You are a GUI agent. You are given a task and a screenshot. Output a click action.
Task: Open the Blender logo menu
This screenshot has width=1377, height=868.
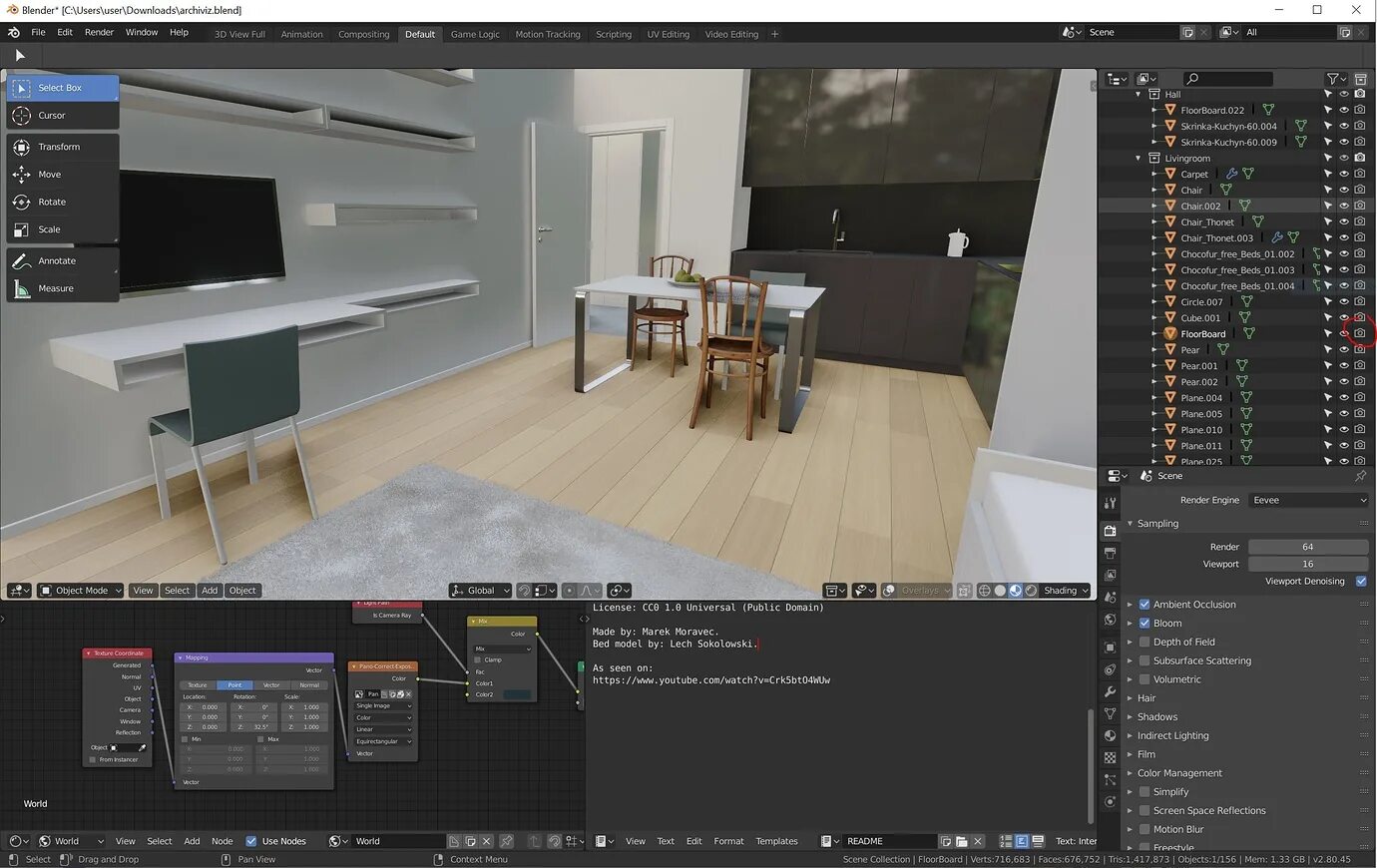click(x=14, y=33)
